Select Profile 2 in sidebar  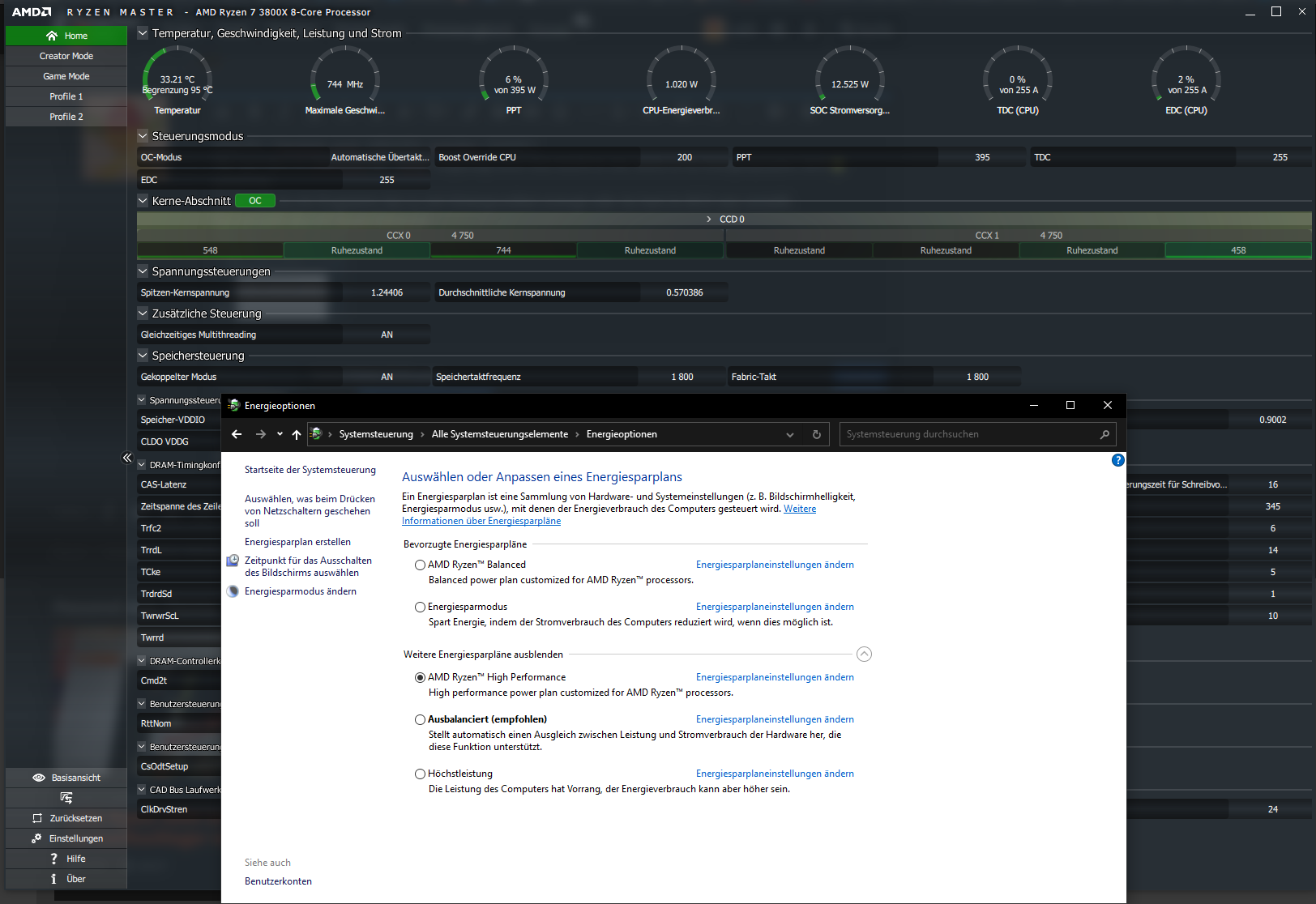pos(66,117)
